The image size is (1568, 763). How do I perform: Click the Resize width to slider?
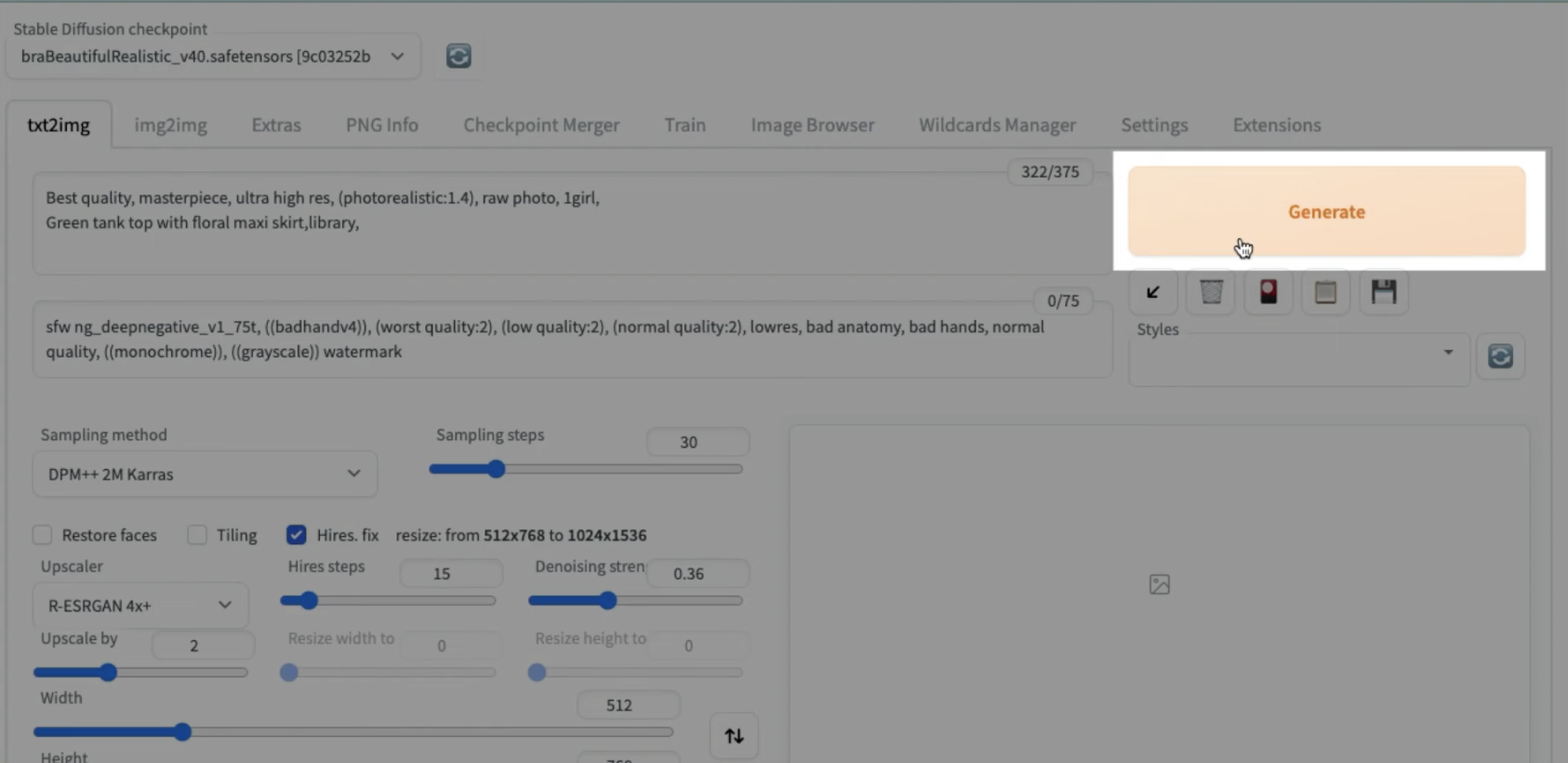[x=388, y=672]
